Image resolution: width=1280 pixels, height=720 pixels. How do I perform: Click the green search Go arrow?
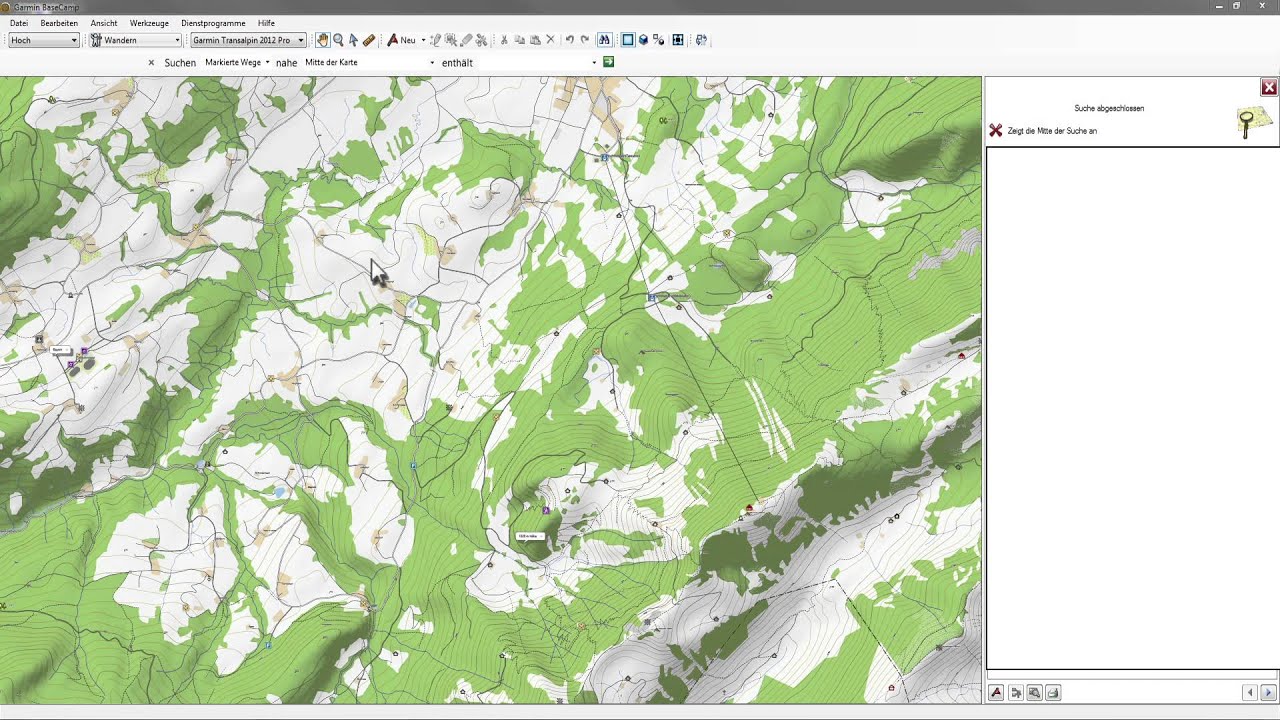tap(609, 62)
